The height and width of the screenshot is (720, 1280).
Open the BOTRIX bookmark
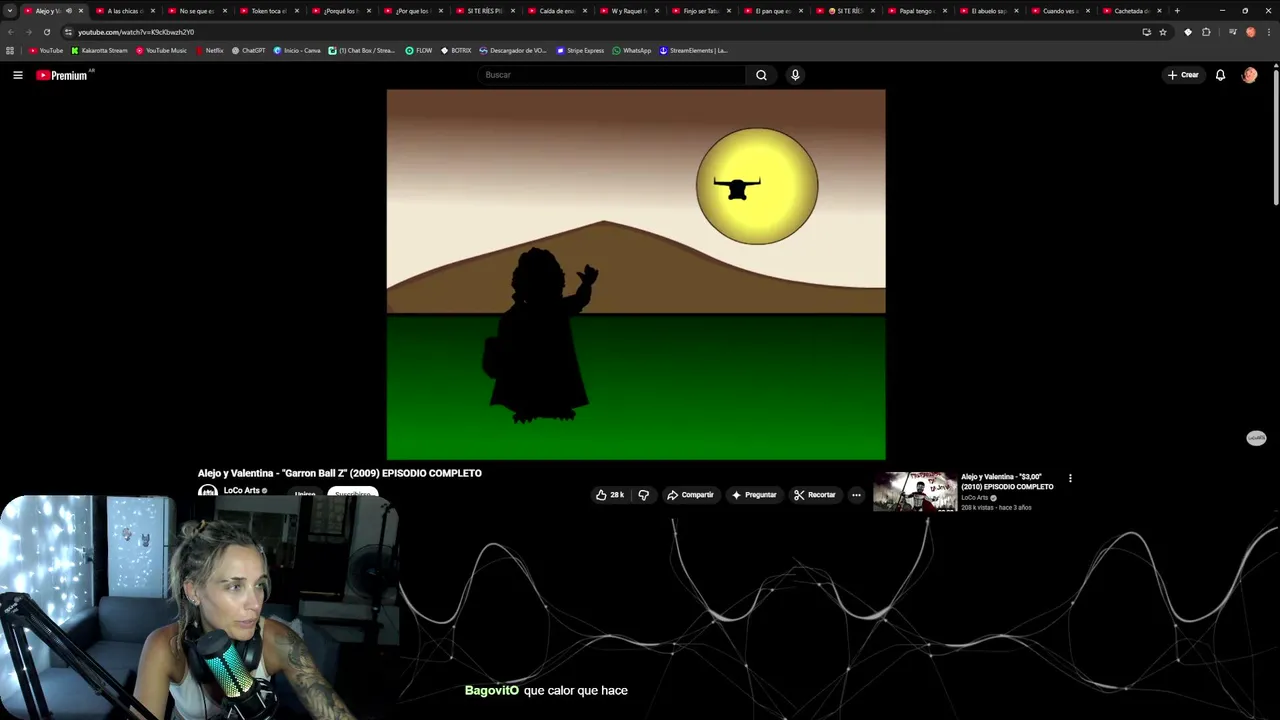point(456,50)
